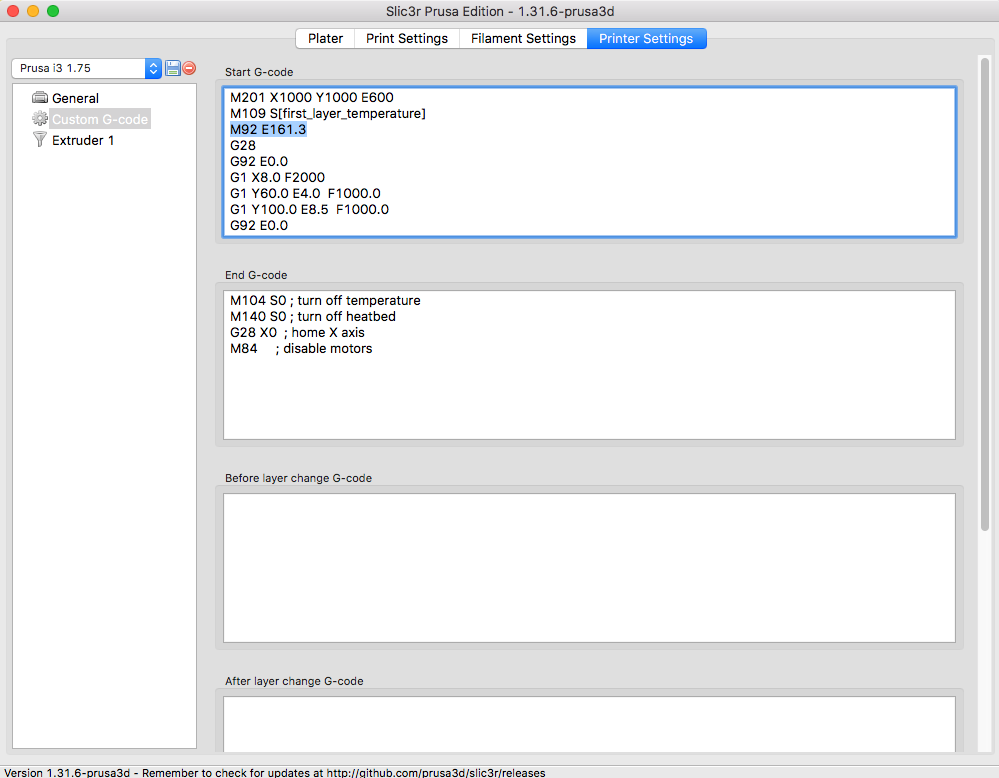Delete preset with red minus icon
The width and height of the screenshot is (999, 778).
[x=189, y=69]
